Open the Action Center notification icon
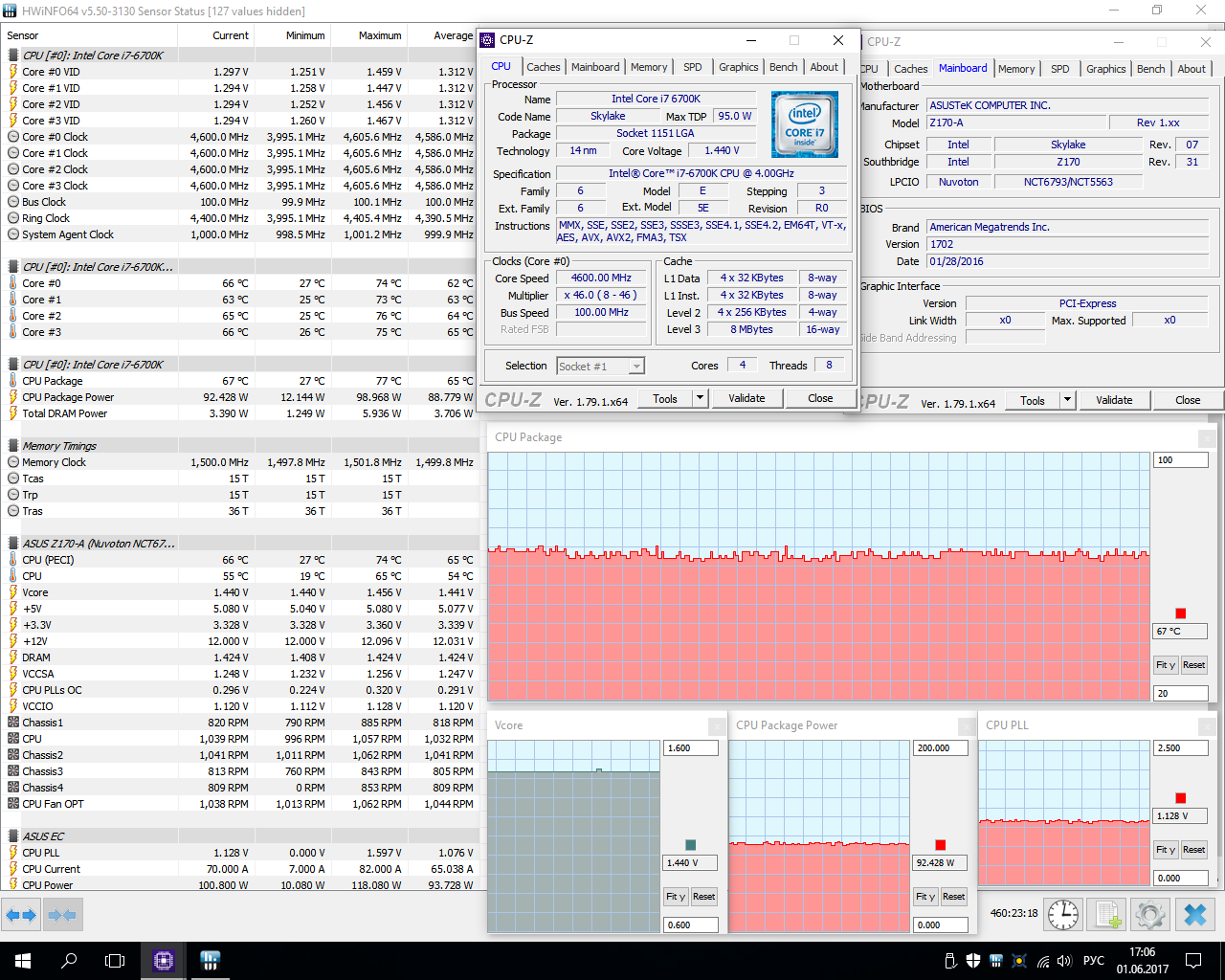 [1193, 960]
